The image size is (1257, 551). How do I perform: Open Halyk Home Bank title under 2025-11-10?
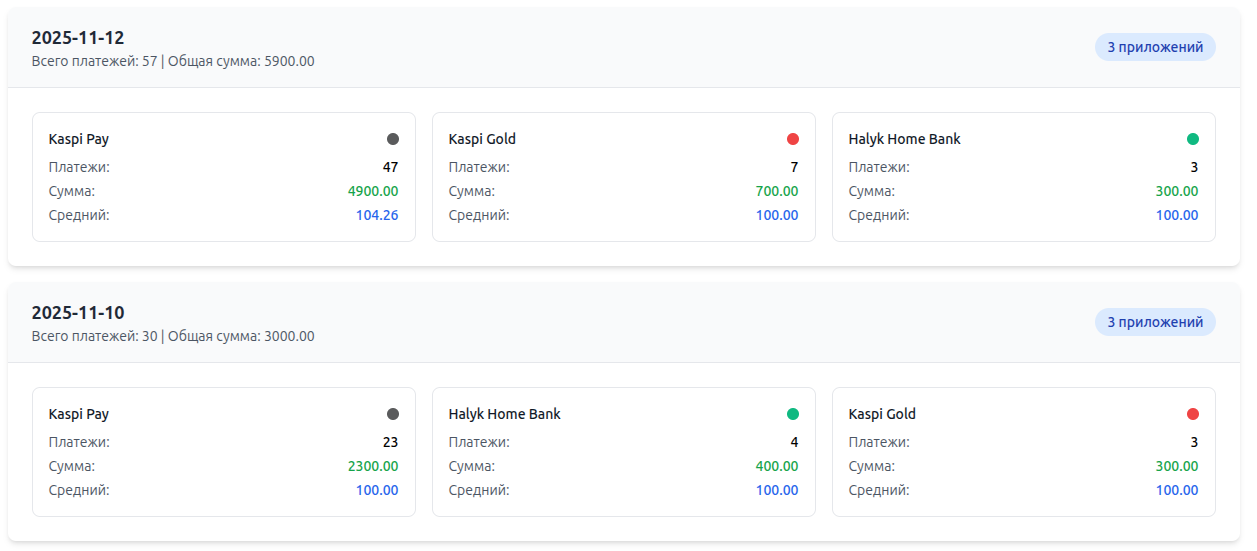click(504, 415)
